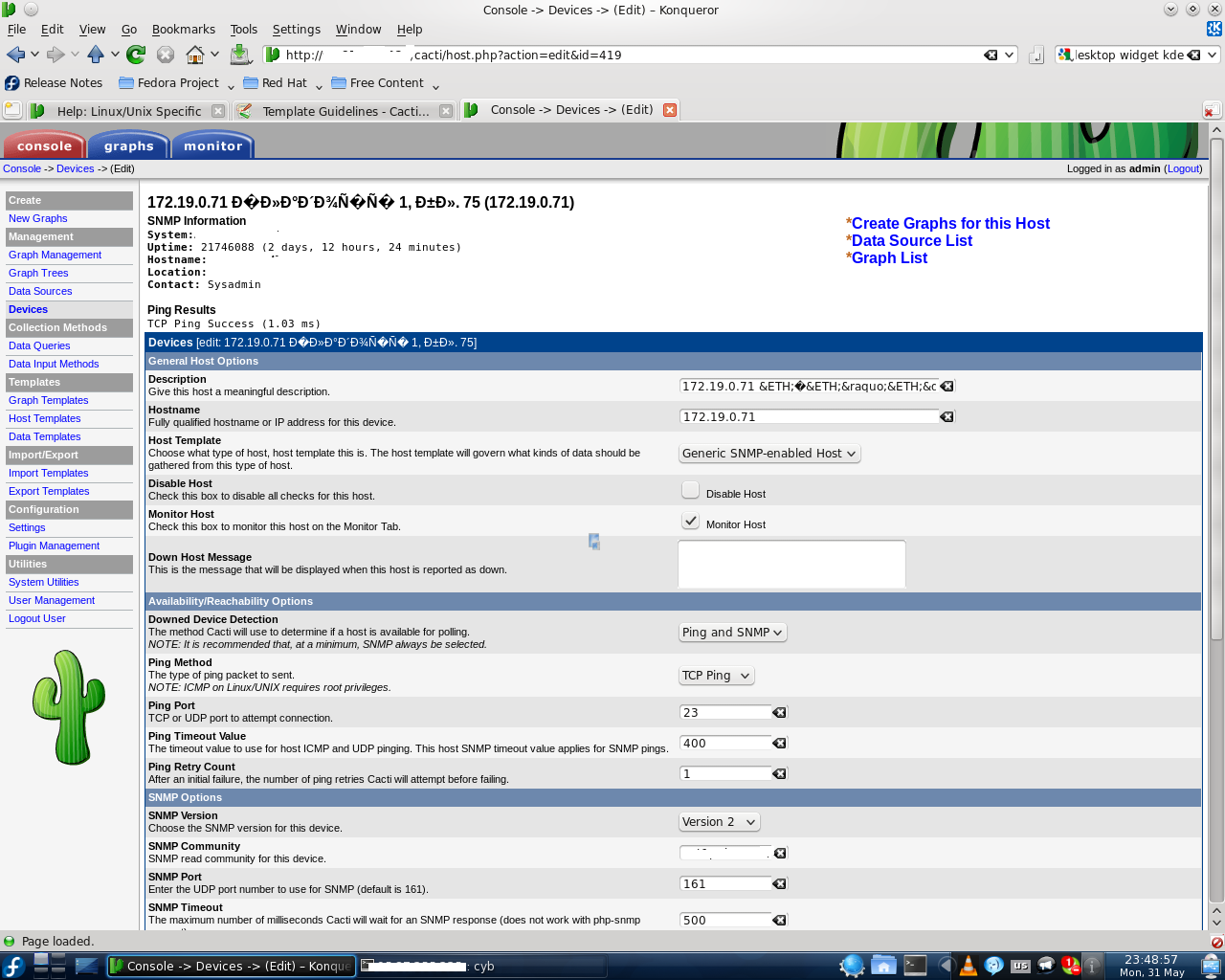Screen dimensions: 1225x980
Task: Open the folder icon in the panel
Action: (x=883, y=966)
